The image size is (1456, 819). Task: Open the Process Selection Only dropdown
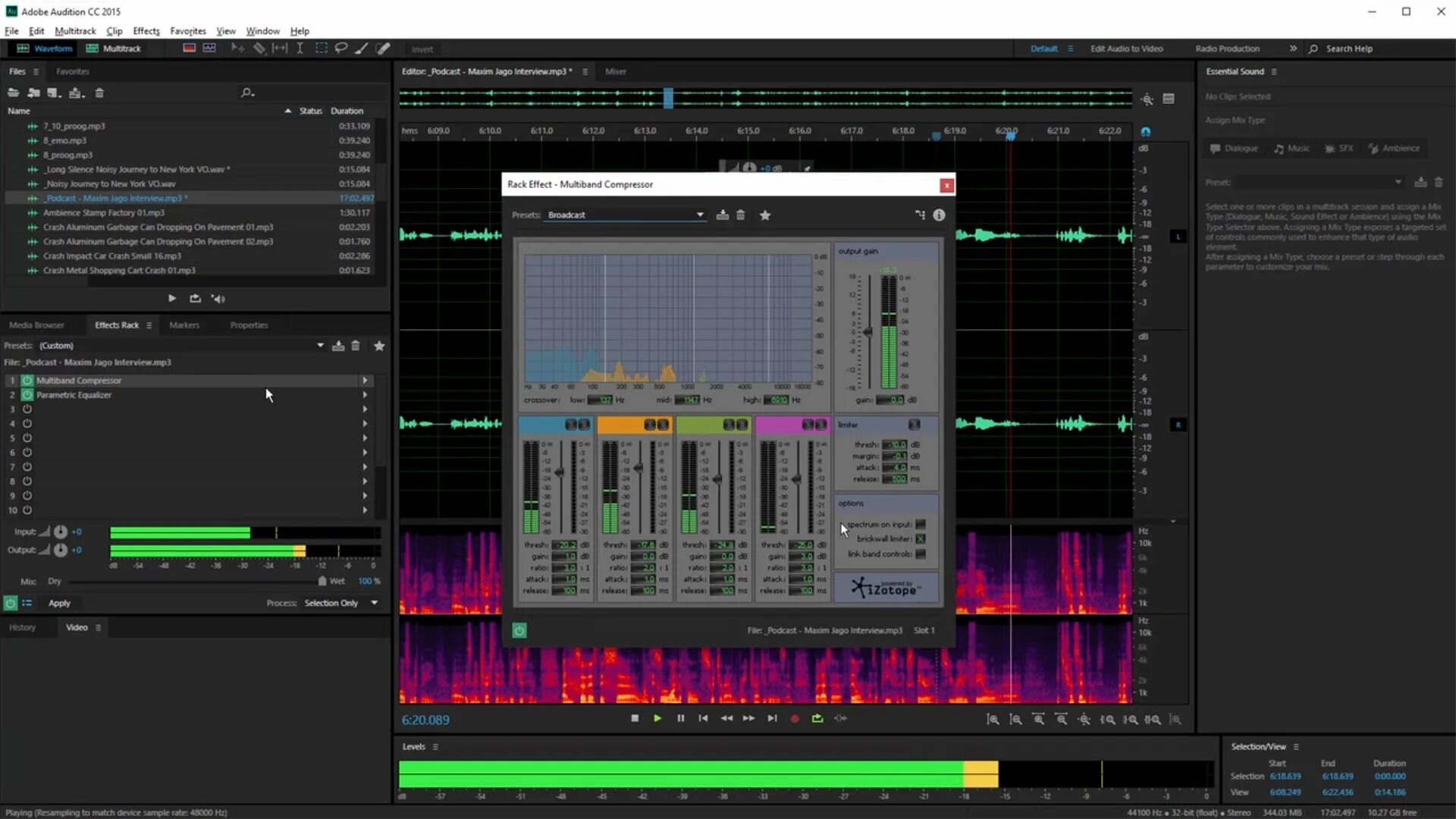click(x=374, y=603)
